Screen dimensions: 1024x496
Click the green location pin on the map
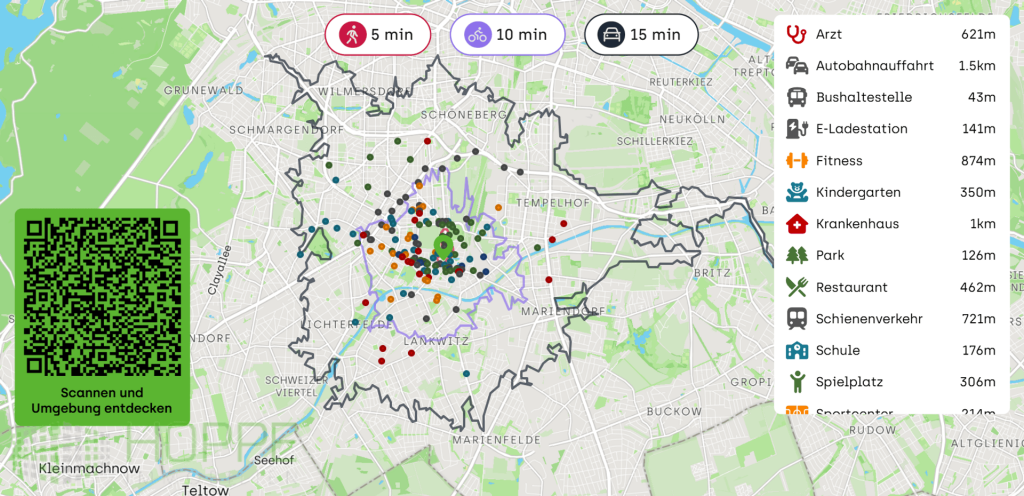coord(443,247)
